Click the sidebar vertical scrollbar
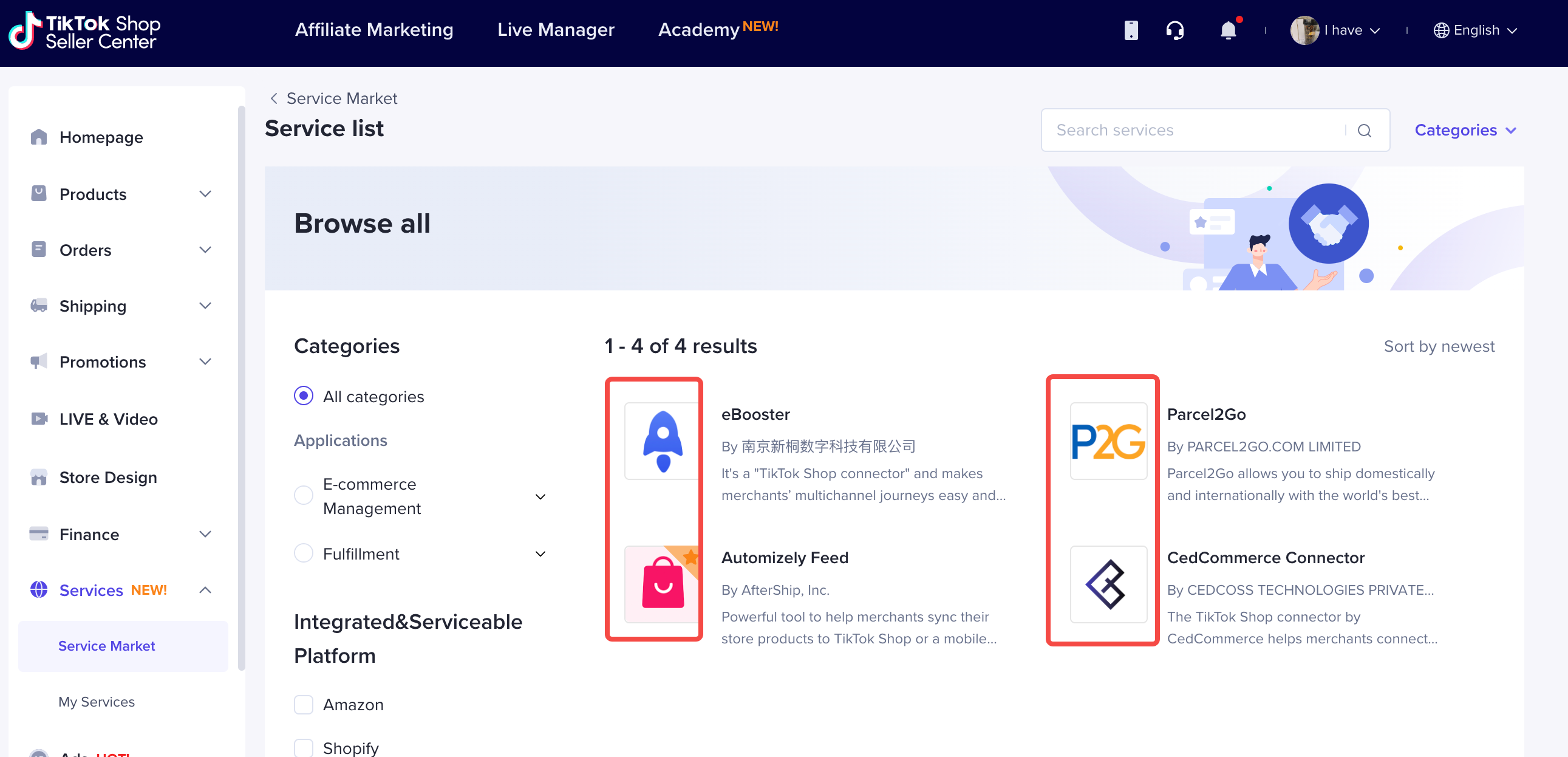1568x757 pixels. coord(241,388)
